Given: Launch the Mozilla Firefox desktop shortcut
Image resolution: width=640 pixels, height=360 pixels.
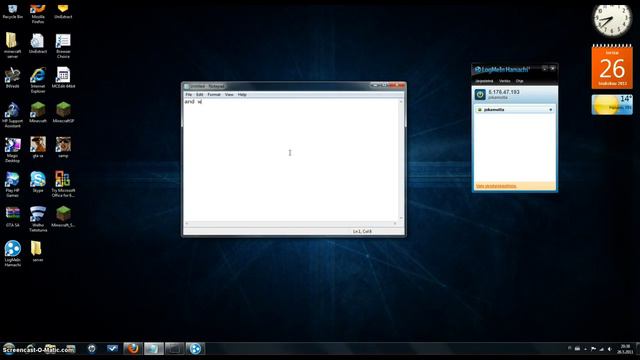Looking at the screenshot, I should (x=38, y=13).
